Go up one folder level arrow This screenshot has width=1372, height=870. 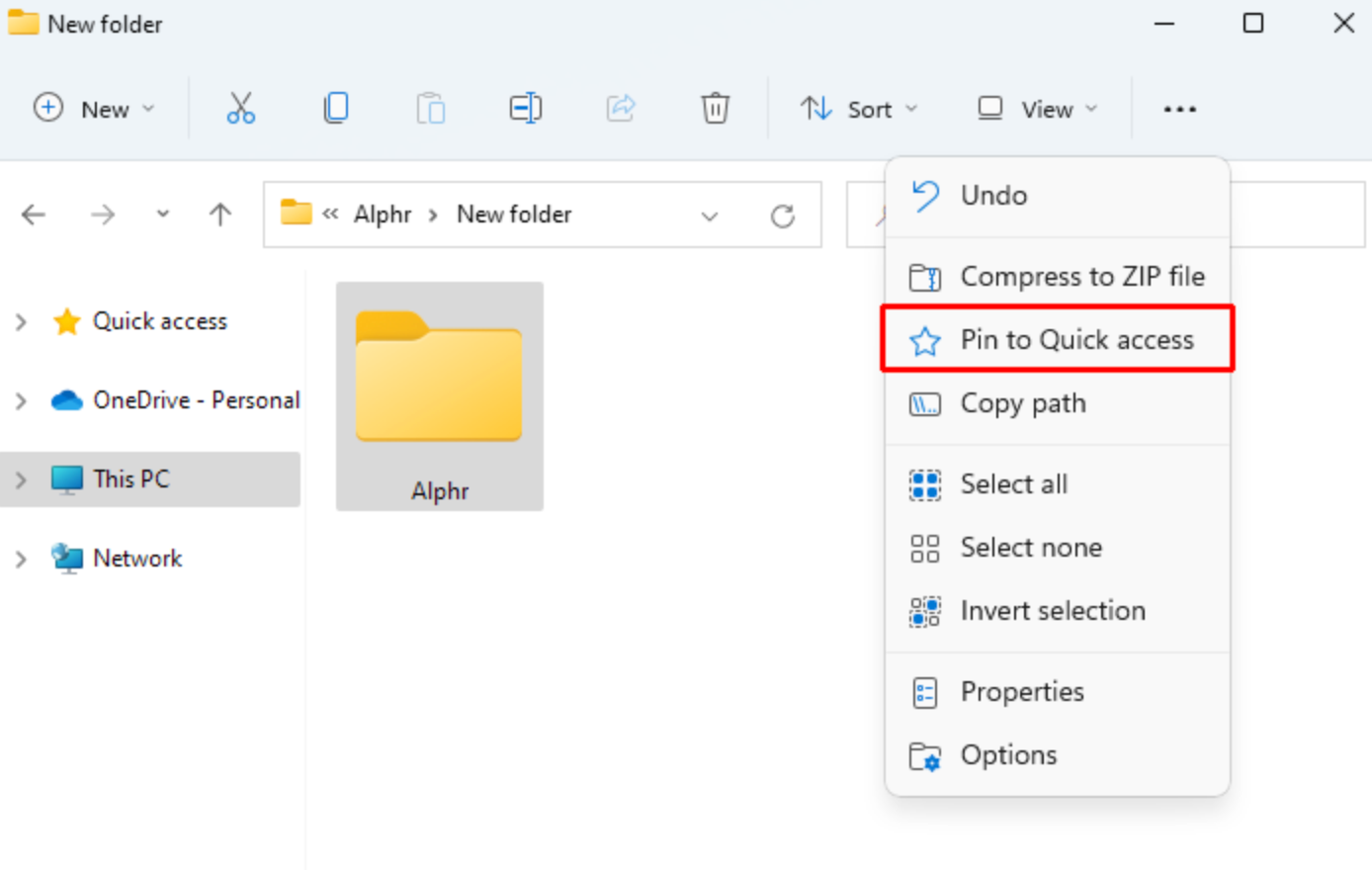[x=220, y=215]
